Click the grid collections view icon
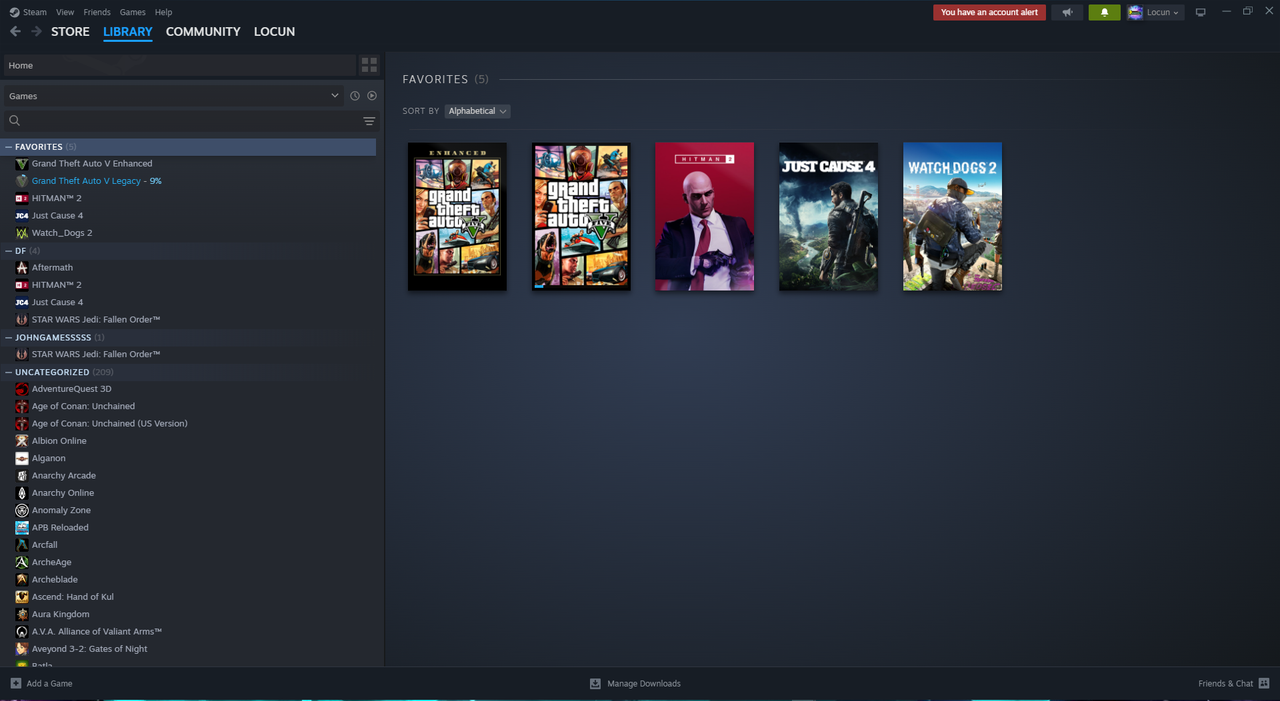The image size is (1280, 701). coord(369,65)
